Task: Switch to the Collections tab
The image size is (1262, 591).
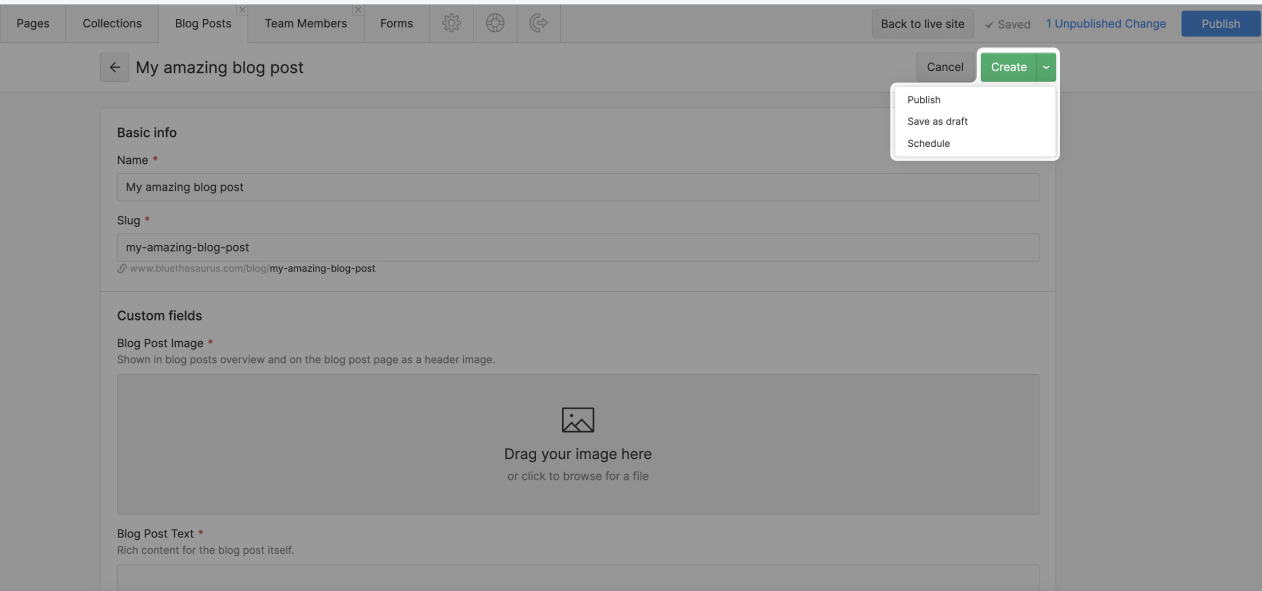Action: point(112,23)
